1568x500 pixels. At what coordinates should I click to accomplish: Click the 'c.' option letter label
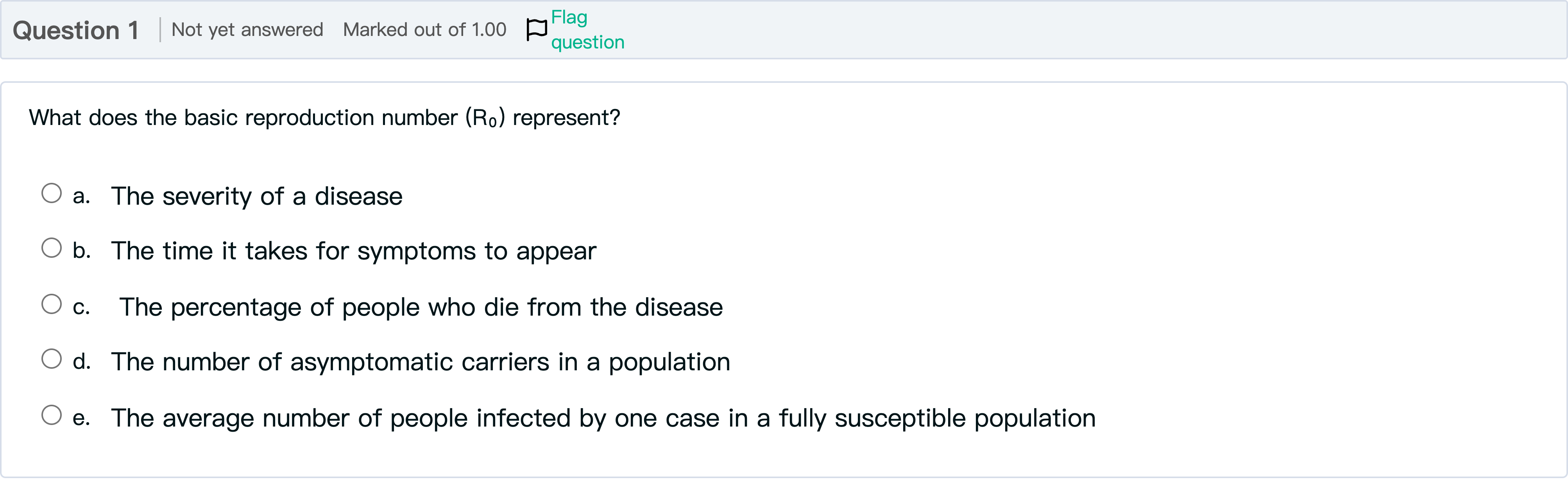coord(81,307)
